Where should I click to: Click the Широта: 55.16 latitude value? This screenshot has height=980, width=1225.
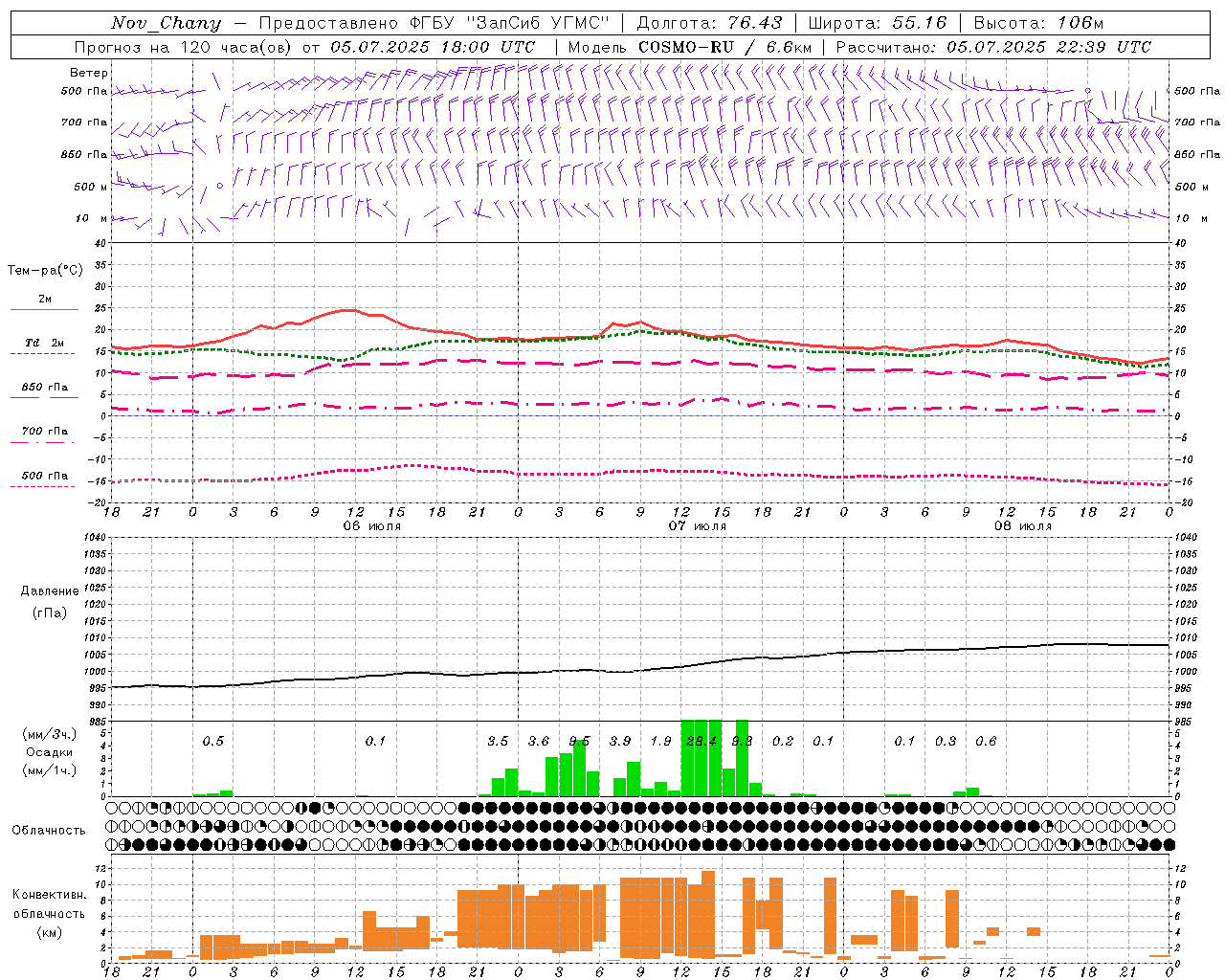coord(878,23)
